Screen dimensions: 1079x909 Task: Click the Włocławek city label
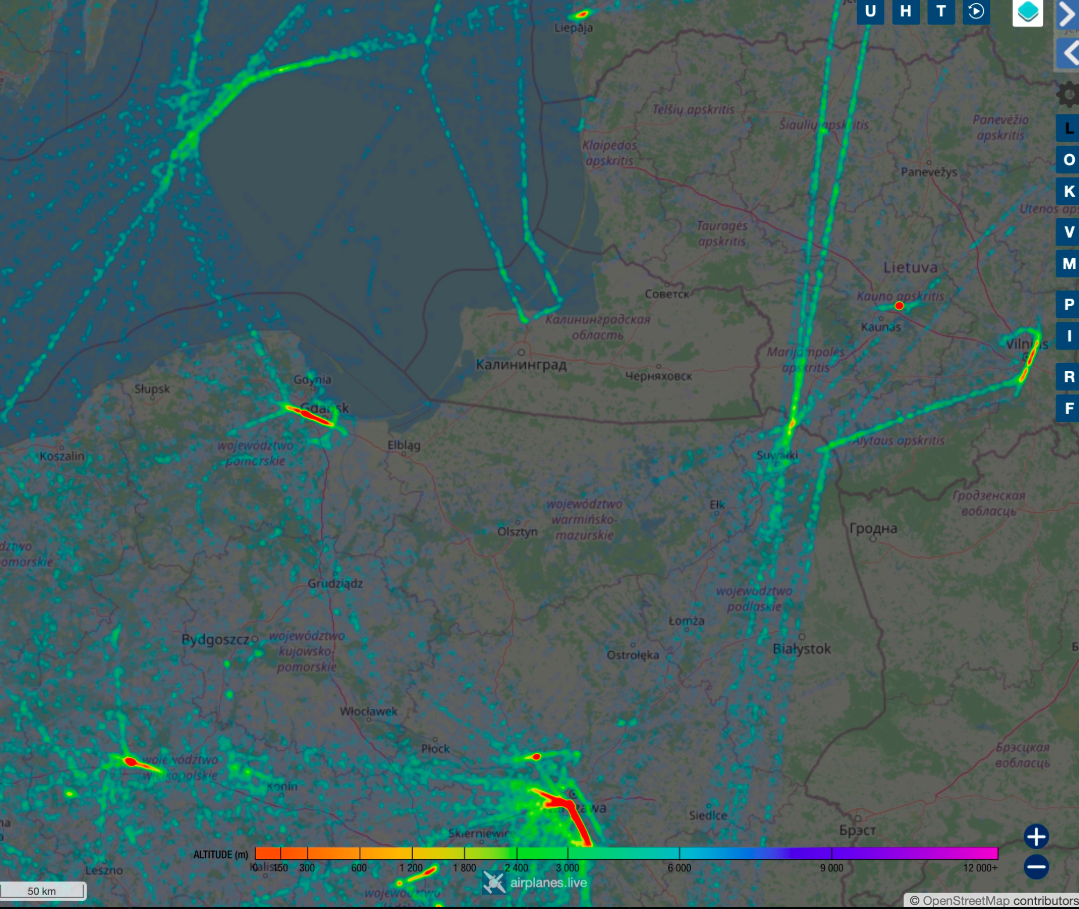click(x=368, y=712)
